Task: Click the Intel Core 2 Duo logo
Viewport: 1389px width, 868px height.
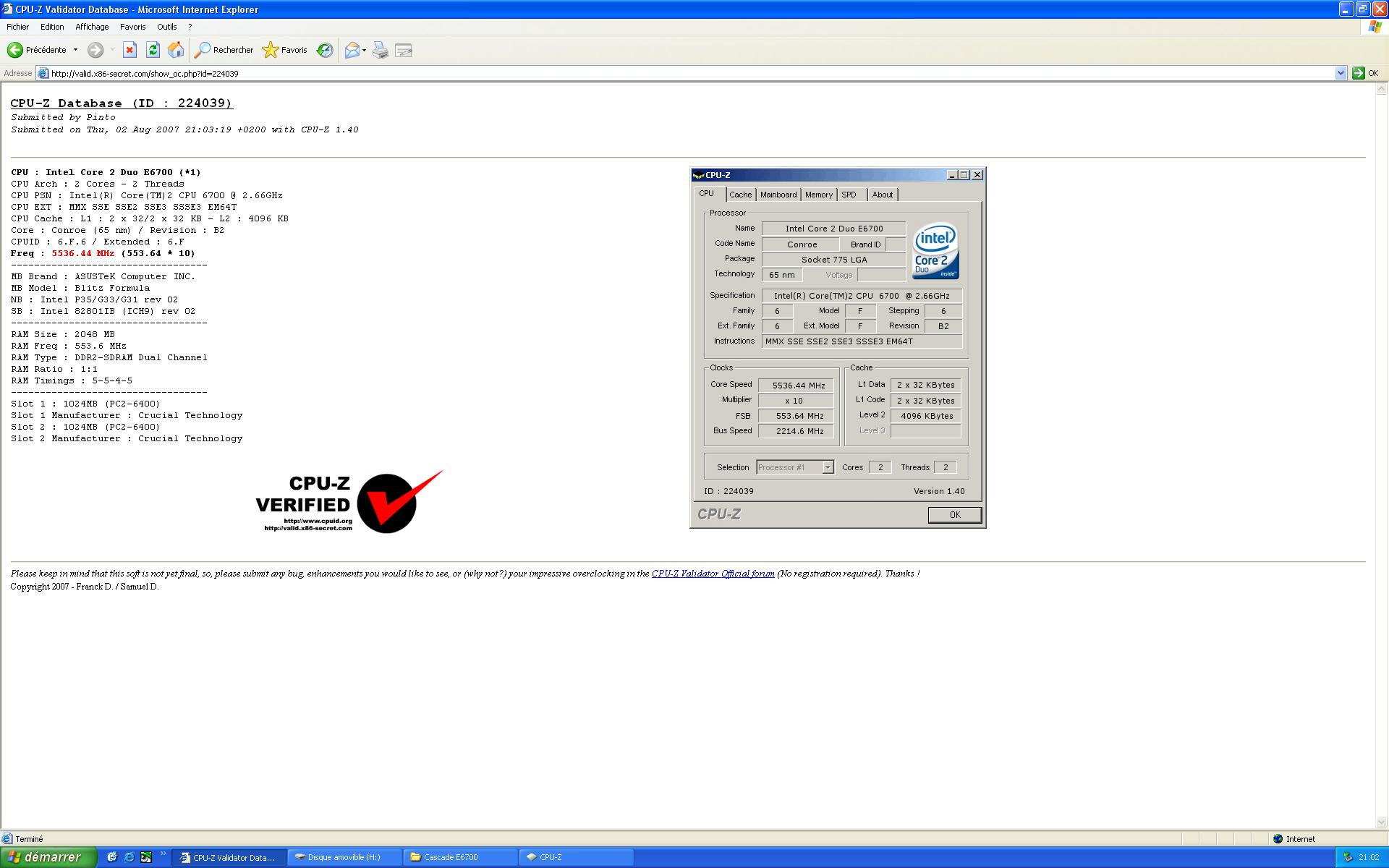Action: click(935, 250)
